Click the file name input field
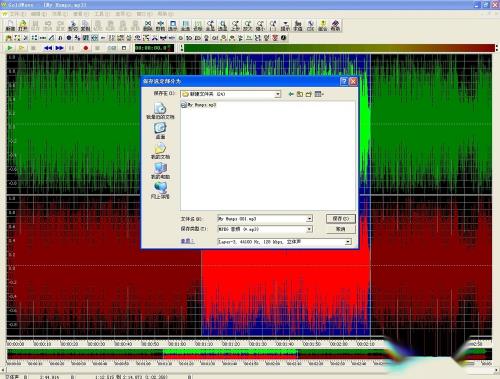The height and width of the screenshot is (379, 500). click(x=262, y=219)
